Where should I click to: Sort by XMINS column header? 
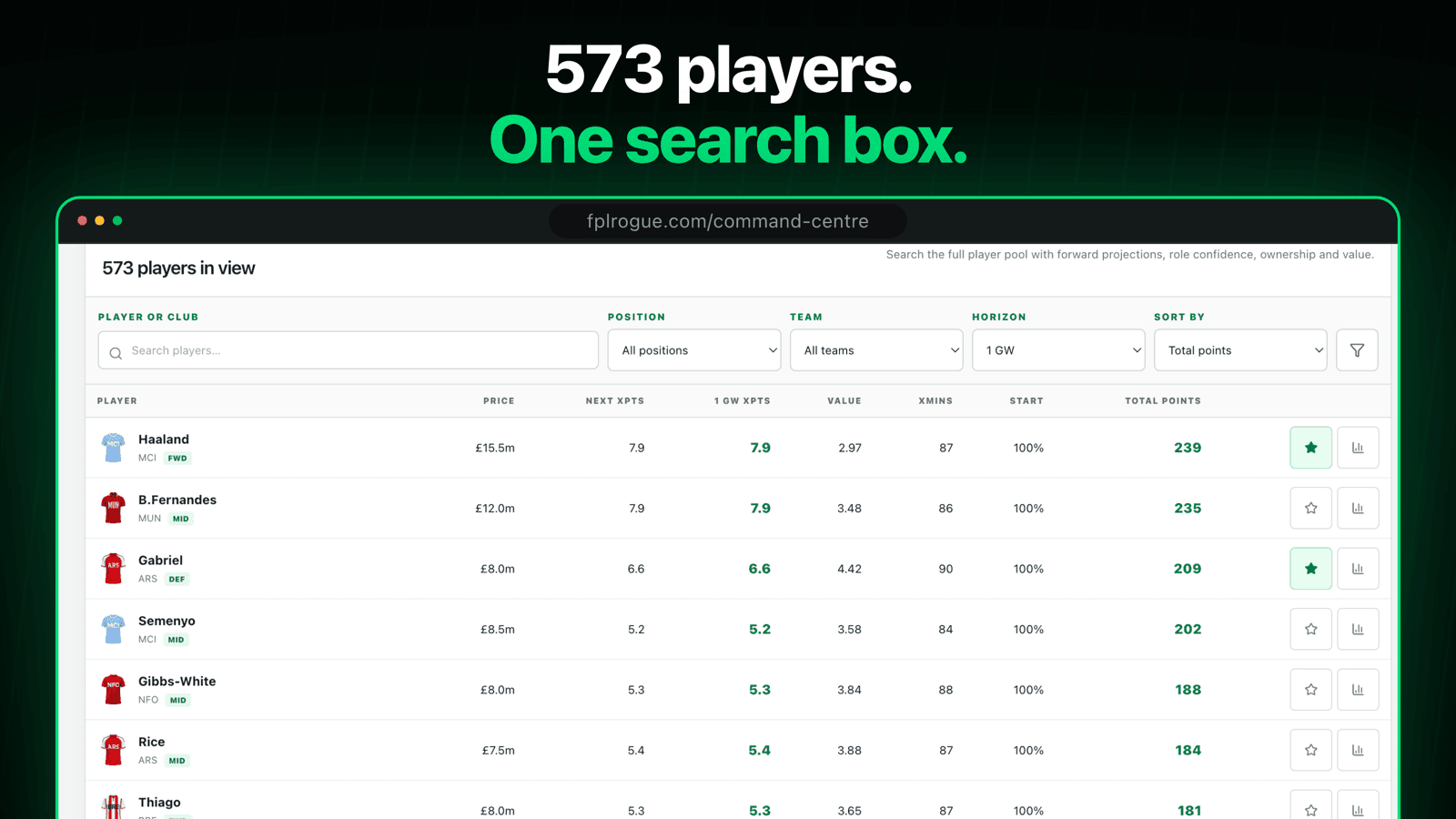(x=935, y=400)
